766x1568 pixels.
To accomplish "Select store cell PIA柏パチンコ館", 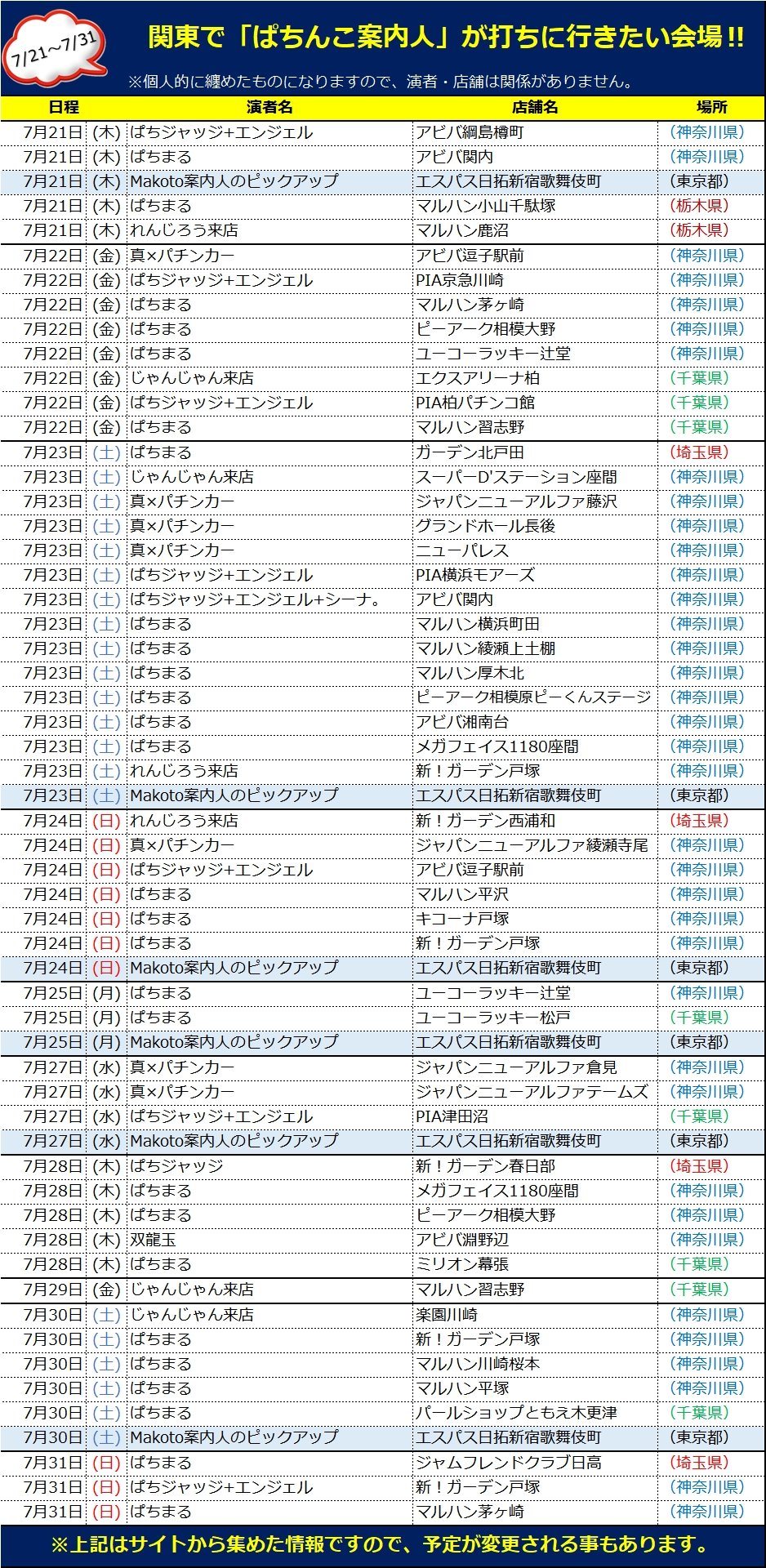I will click(x=535, y=403).
